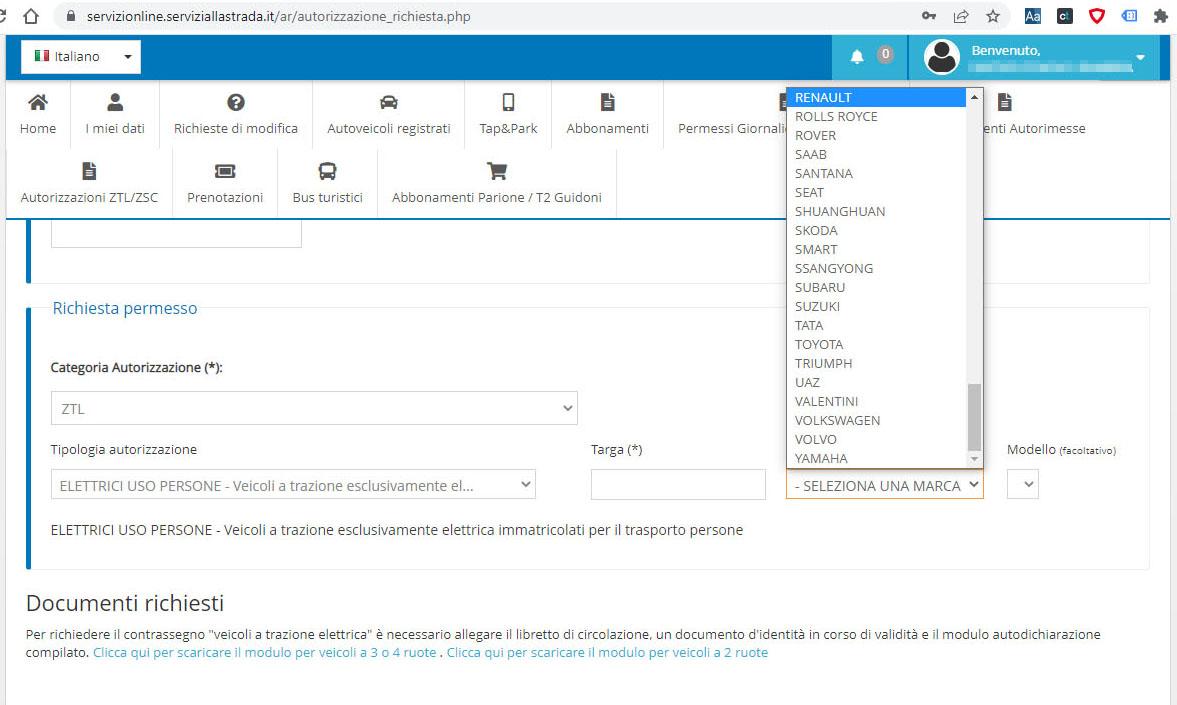Image resolution: width=1177 pixels, height=705 pixels.
Task: Select SUBARU in the brand list
Action: tap(877, 288)
